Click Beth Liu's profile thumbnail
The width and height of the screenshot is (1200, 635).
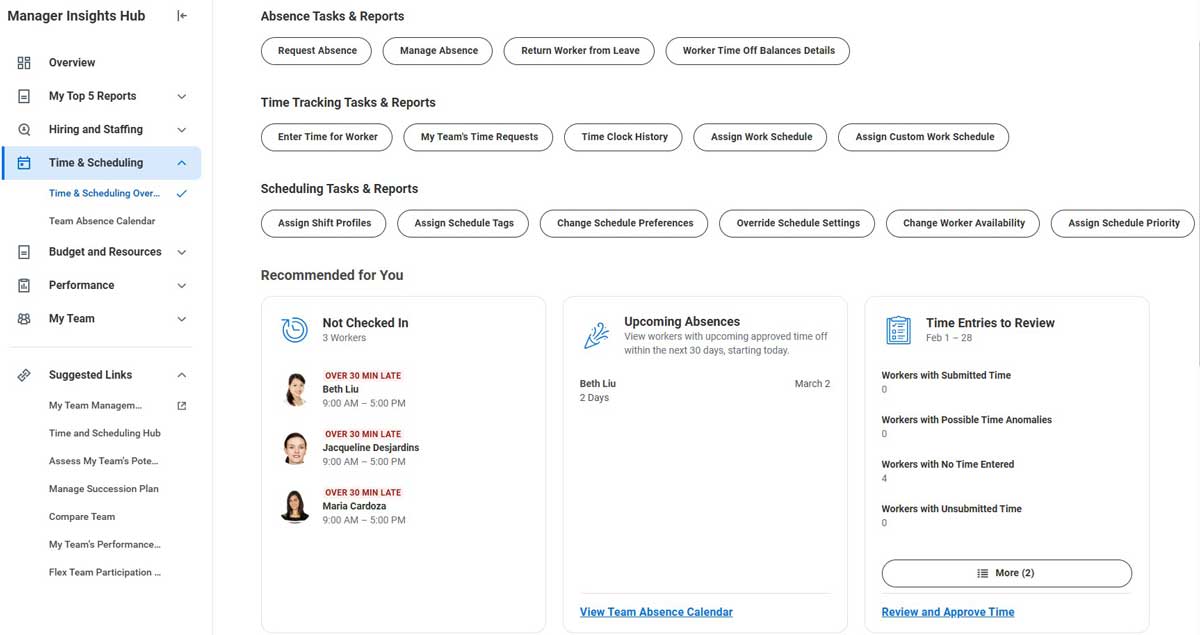(294, 390)
